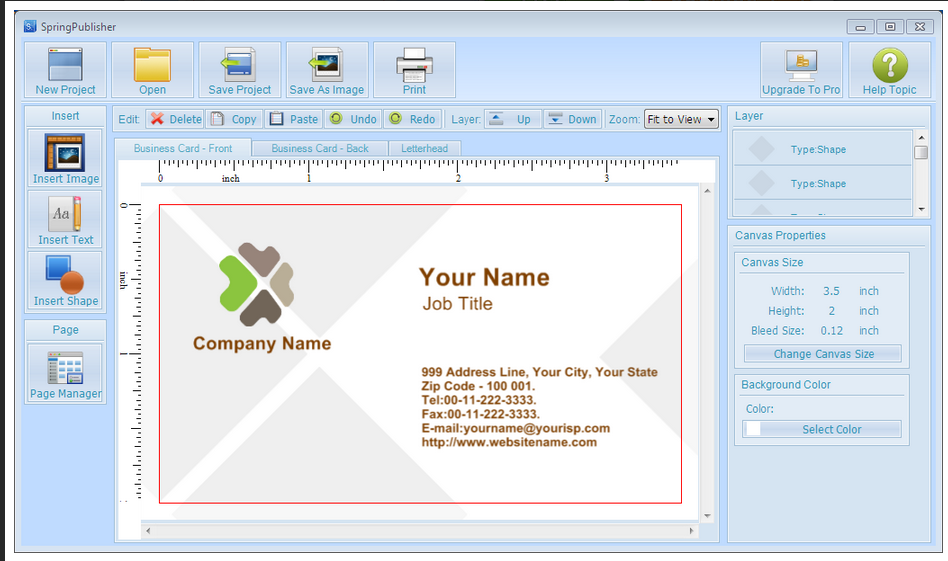Click the Width value 3.5
This screenshot has width=948, height=561.
tap(831, 291)
